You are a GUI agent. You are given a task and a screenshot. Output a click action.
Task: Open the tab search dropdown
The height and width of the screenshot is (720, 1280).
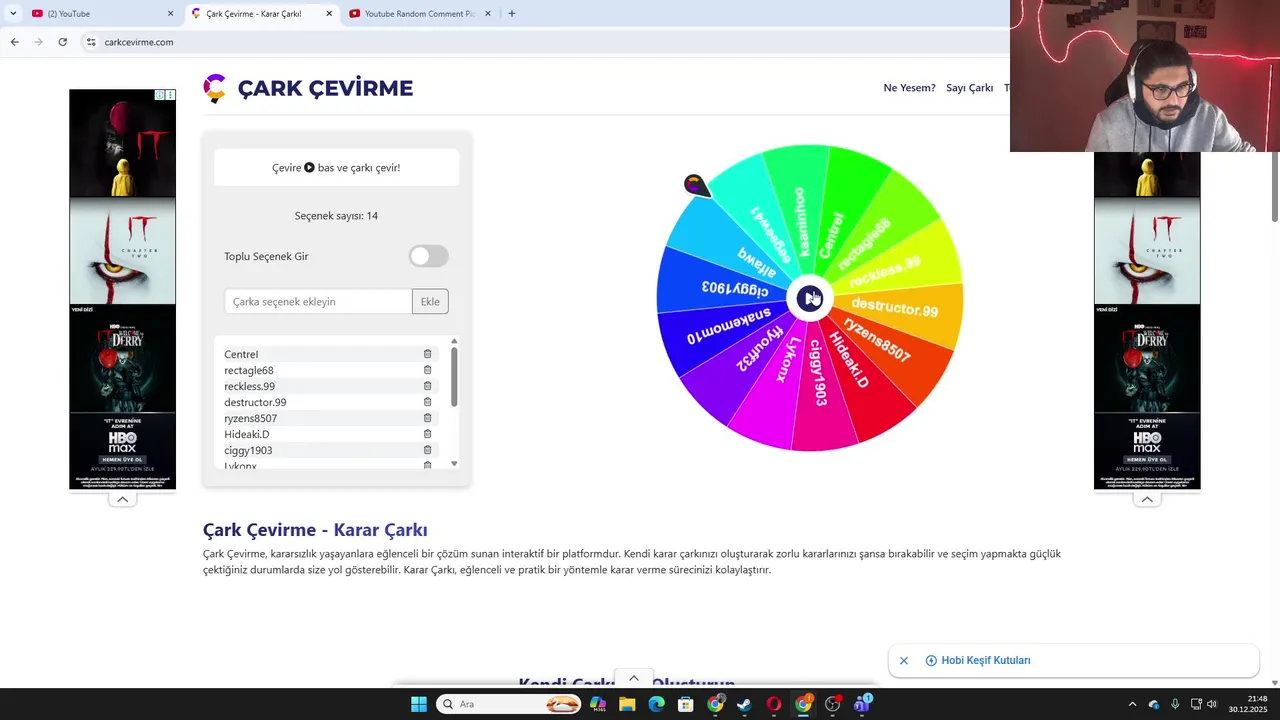click(13, 14)
